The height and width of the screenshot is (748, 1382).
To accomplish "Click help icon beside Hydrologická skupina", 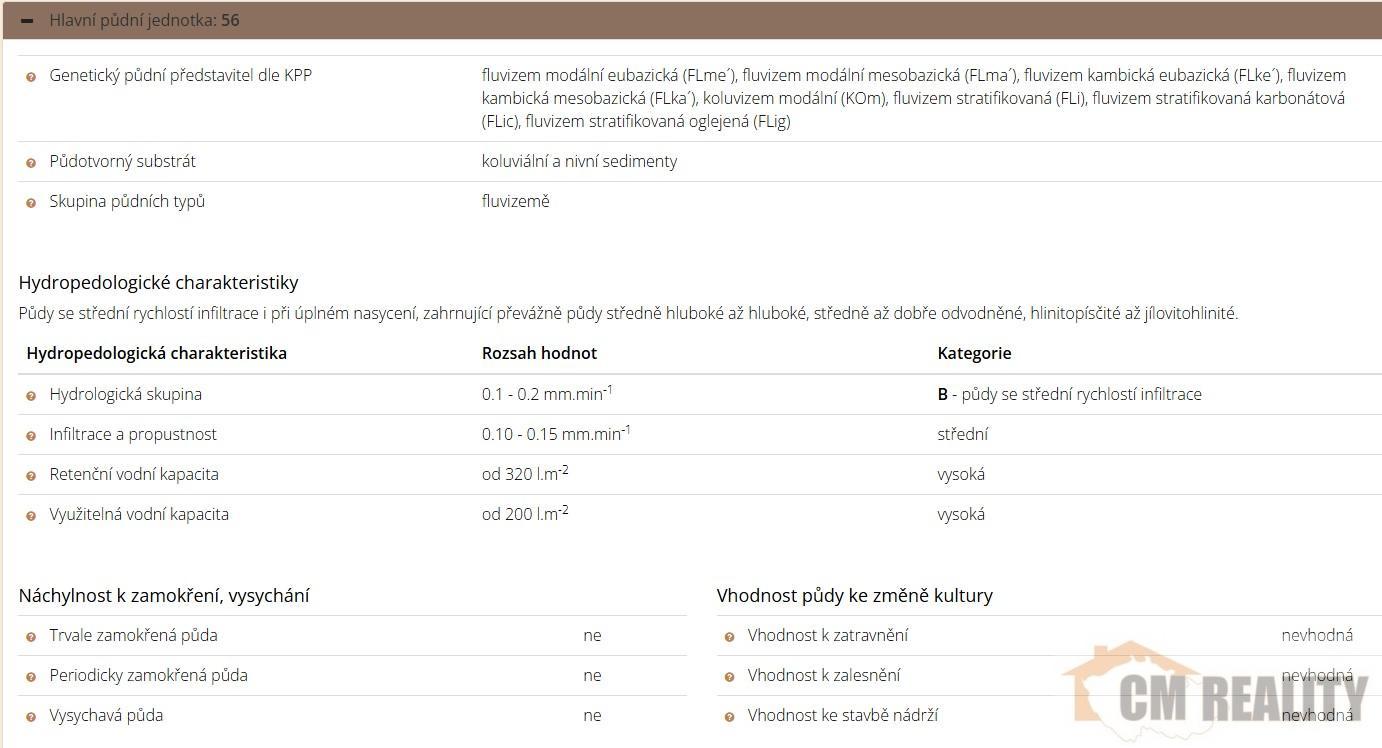I will 31,396.
